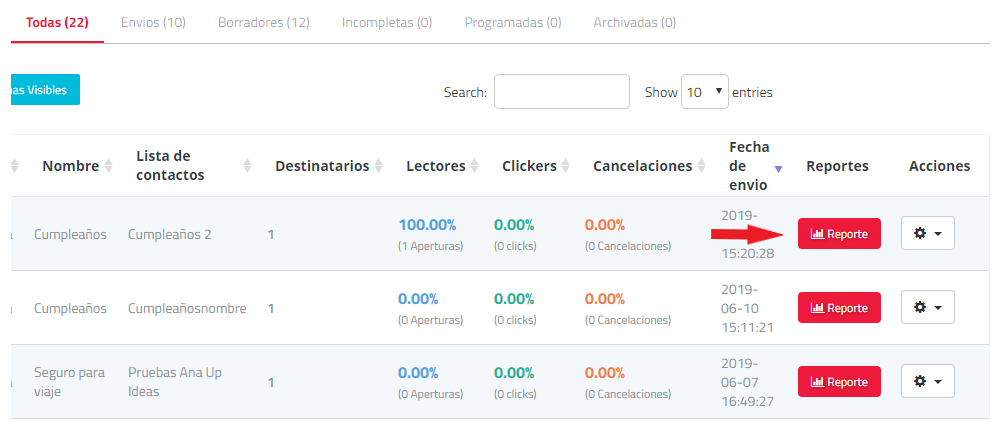This screenshot has height=422, width=1002.
Task: Open Reporte for Cumpleaños 2 campaign
Action: (x=839, y=234)
